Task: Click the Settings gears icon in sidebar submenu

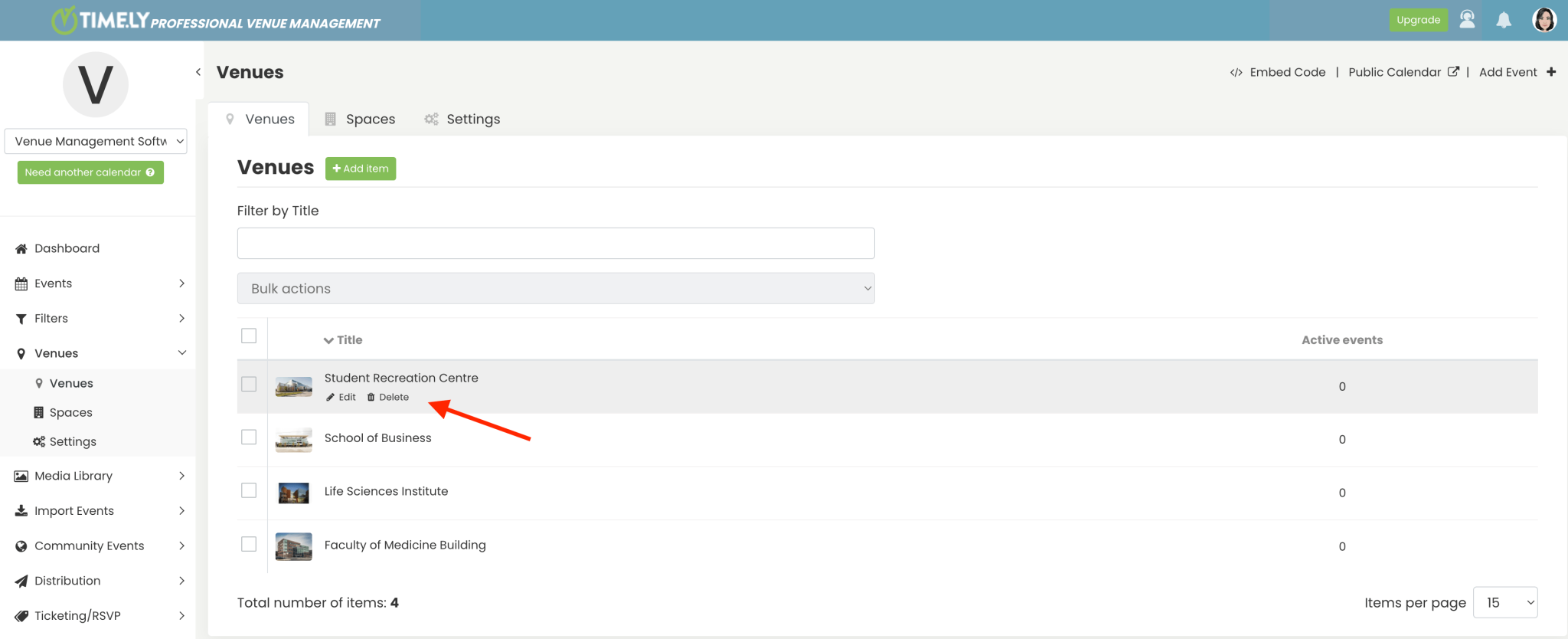Action: pos(39,442)
